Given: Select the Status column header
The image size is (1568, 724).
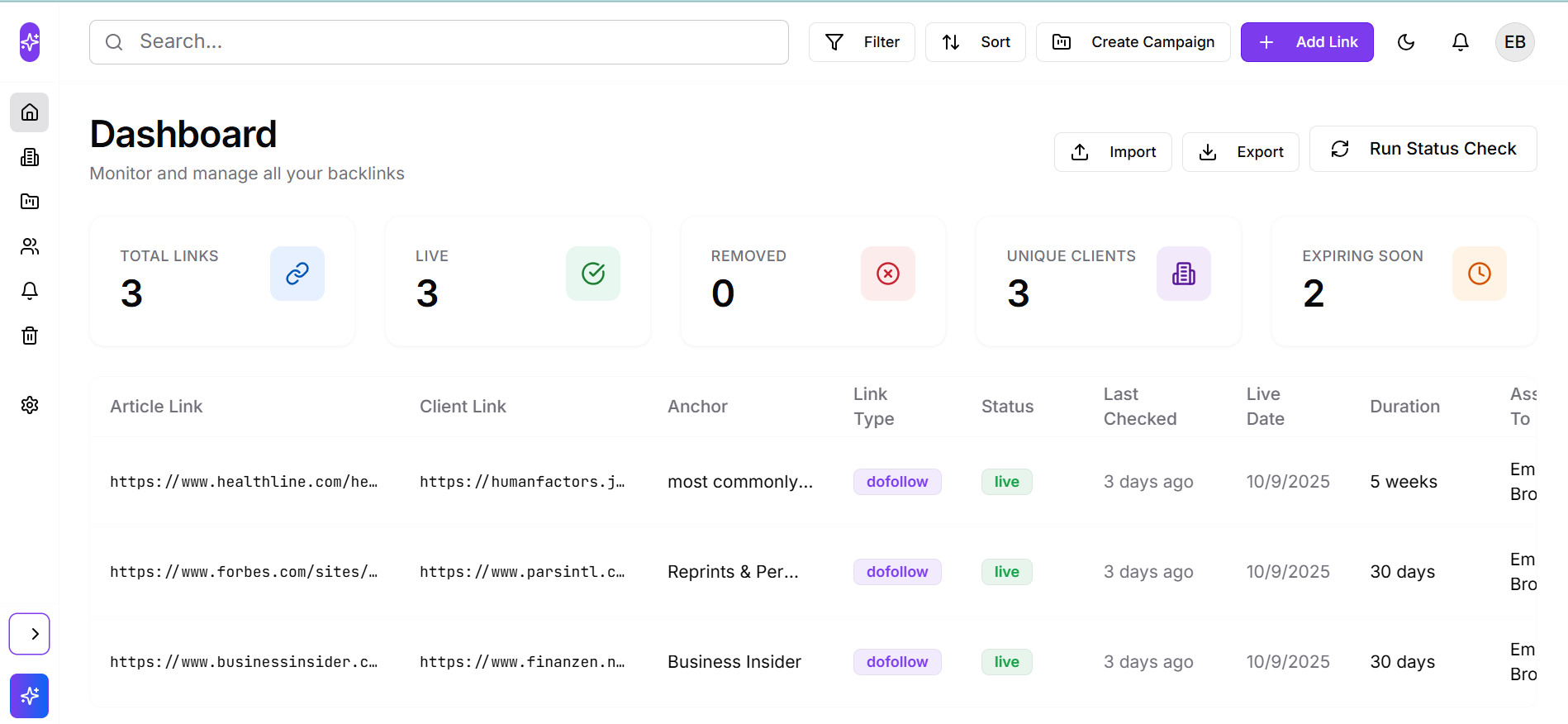Looking at the screenshot, I should click(1007, 407).
